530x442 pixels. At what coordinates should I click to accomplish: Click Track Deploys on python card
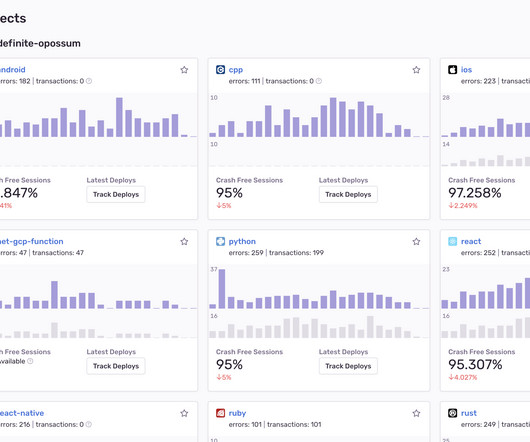point(348,366)
